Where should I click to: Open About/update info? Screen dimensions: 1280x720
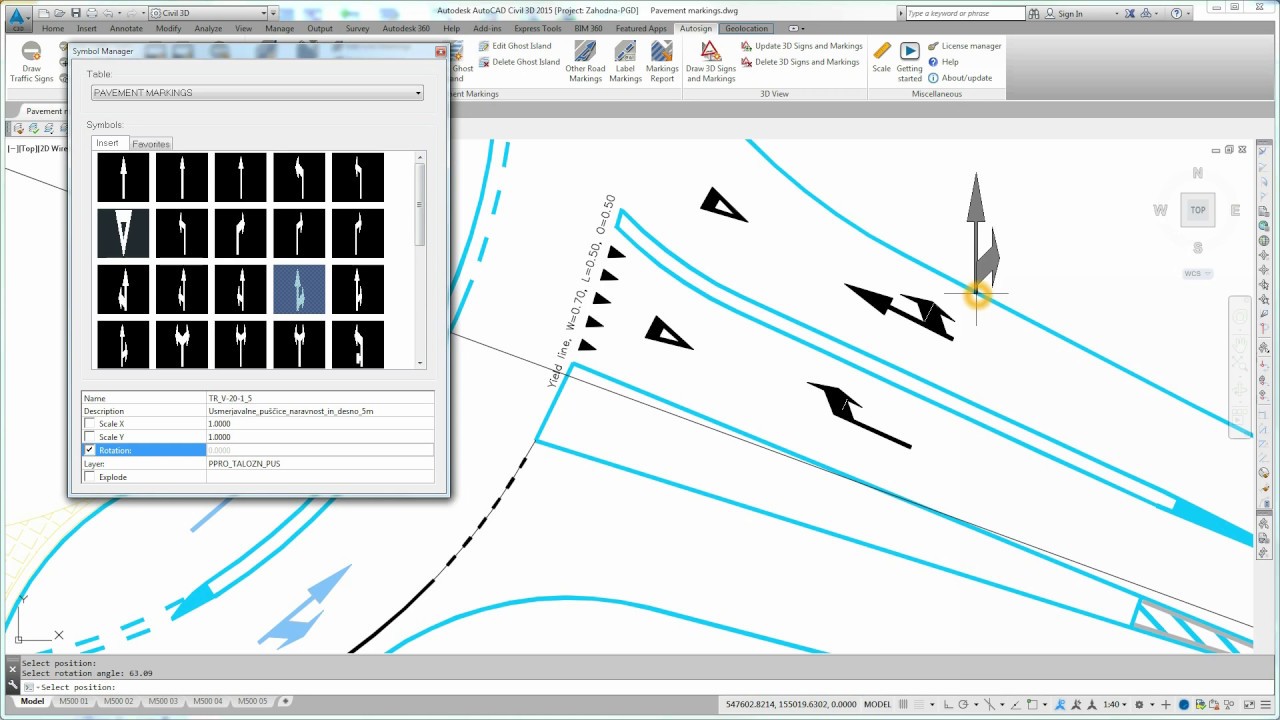(x=960, y=78)
